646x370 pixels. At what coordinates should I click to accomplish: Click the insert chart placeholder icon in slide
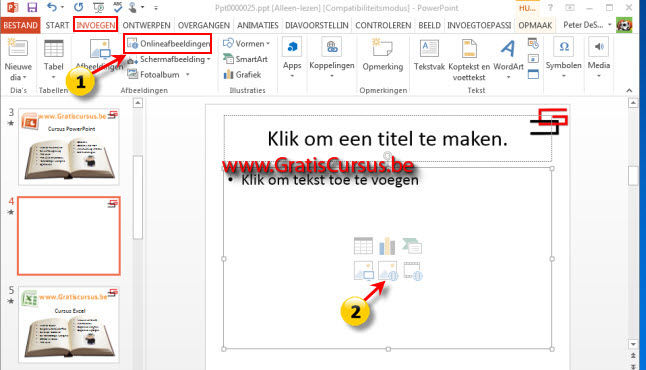pos(387,246)
